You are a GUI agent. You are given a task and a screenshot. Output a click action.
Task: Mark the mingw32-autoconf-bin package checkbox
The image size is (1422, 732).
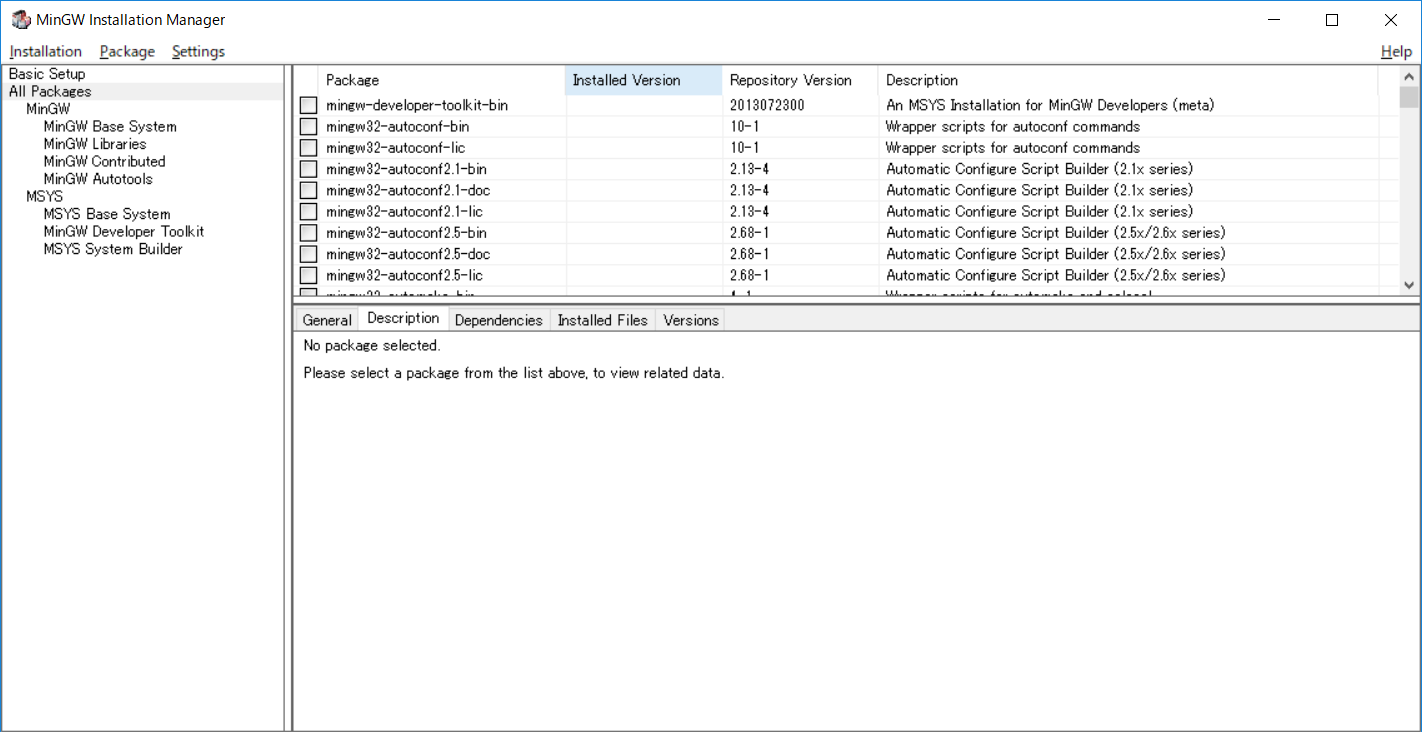308,127
